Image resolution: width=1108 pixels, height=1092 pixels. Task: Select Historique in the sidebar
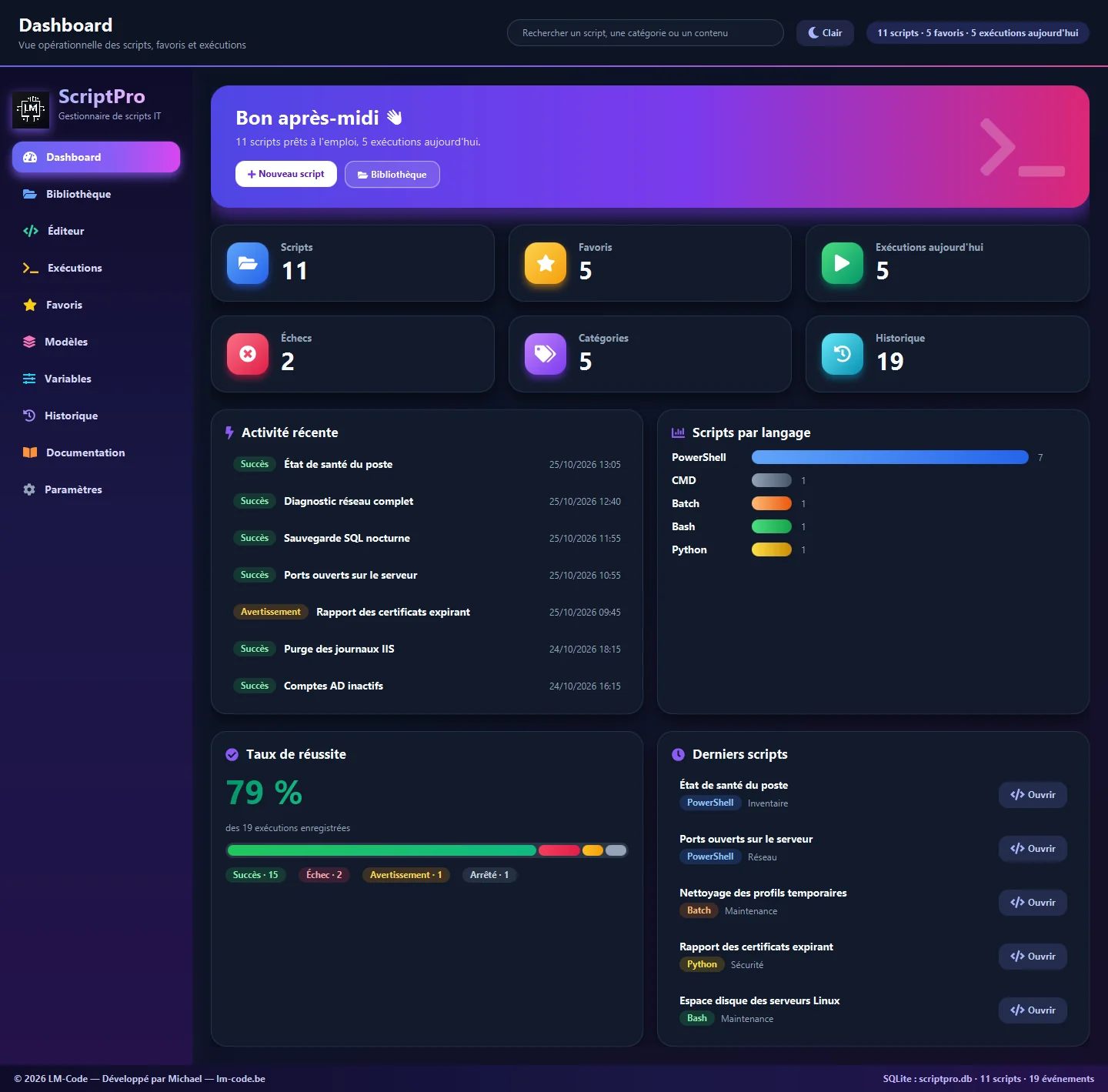[x=96, y=416]
